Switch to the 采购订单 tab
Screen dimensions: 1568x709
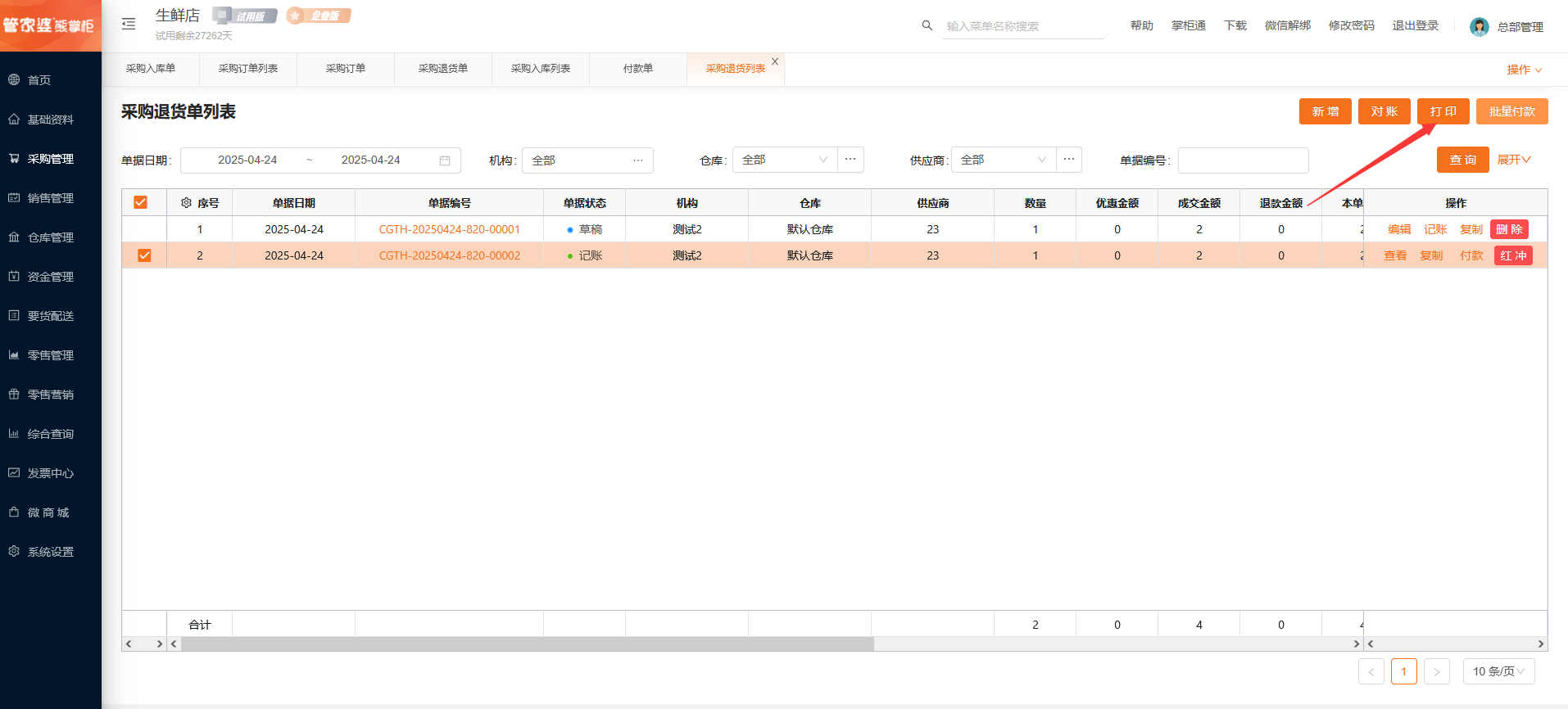click(x=346, y=69)
